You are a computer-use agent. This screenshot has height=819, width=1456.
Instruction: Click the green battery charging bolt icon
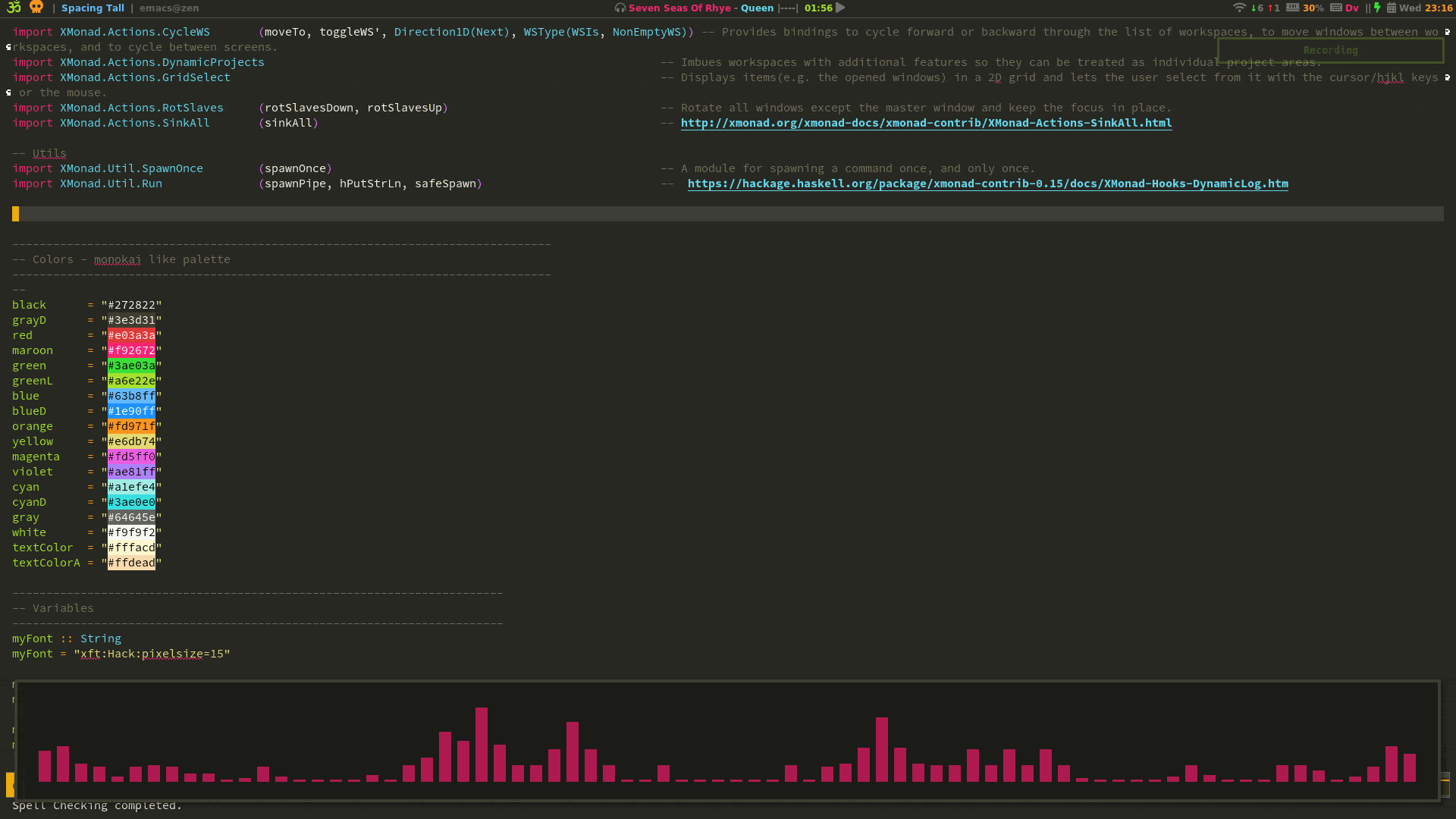pyautogui.click(x=1377, y=8)
